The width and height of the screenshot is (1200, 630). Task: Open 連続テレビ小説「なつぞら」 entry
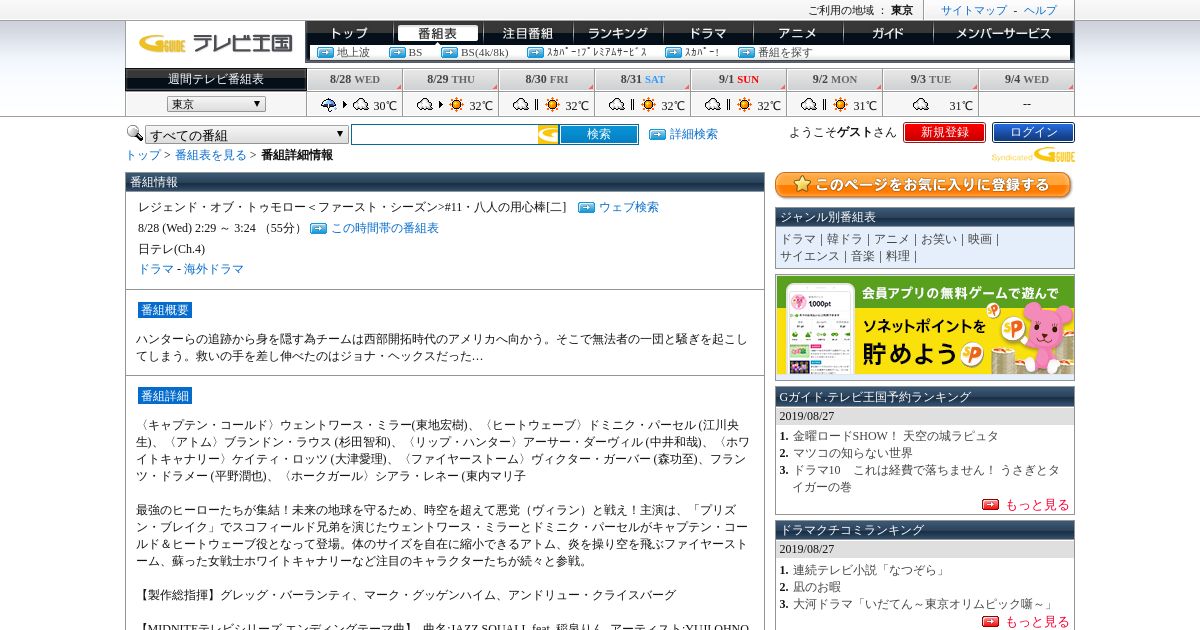(869, 570)
